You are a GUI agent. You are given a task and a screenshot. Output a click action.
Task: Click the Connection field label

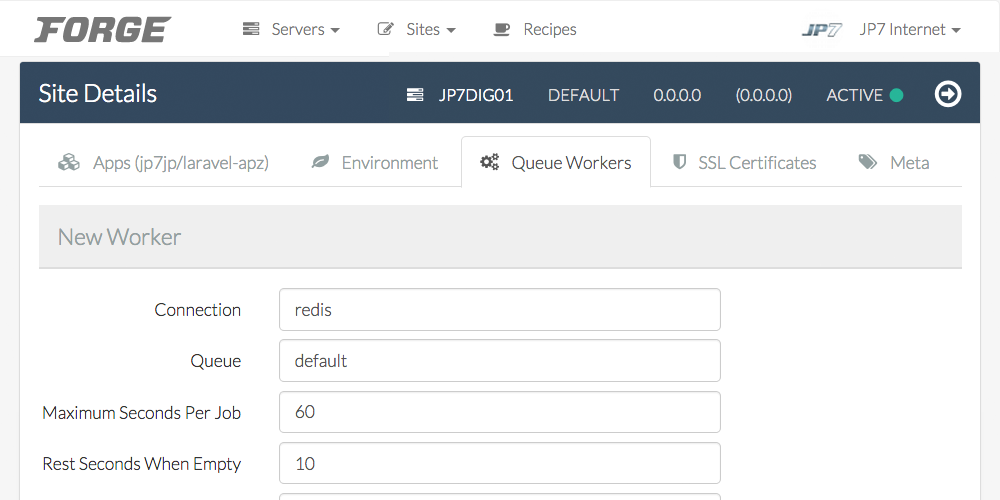tap(198, 310)
